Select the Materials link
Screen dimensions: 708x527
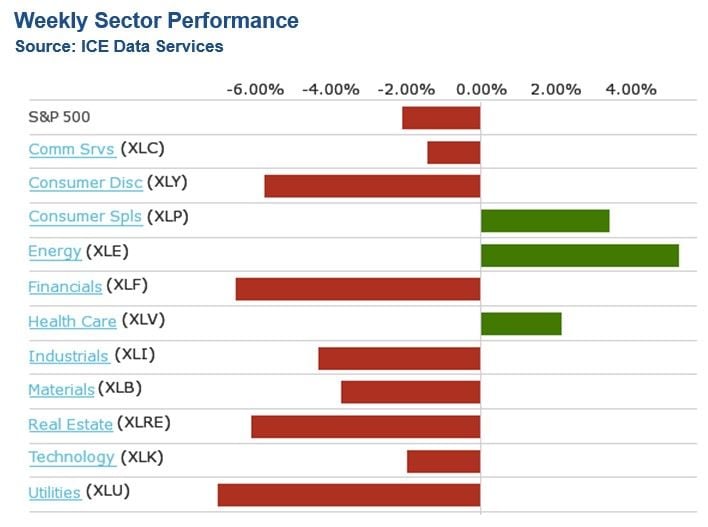click(x=61, y=390)
